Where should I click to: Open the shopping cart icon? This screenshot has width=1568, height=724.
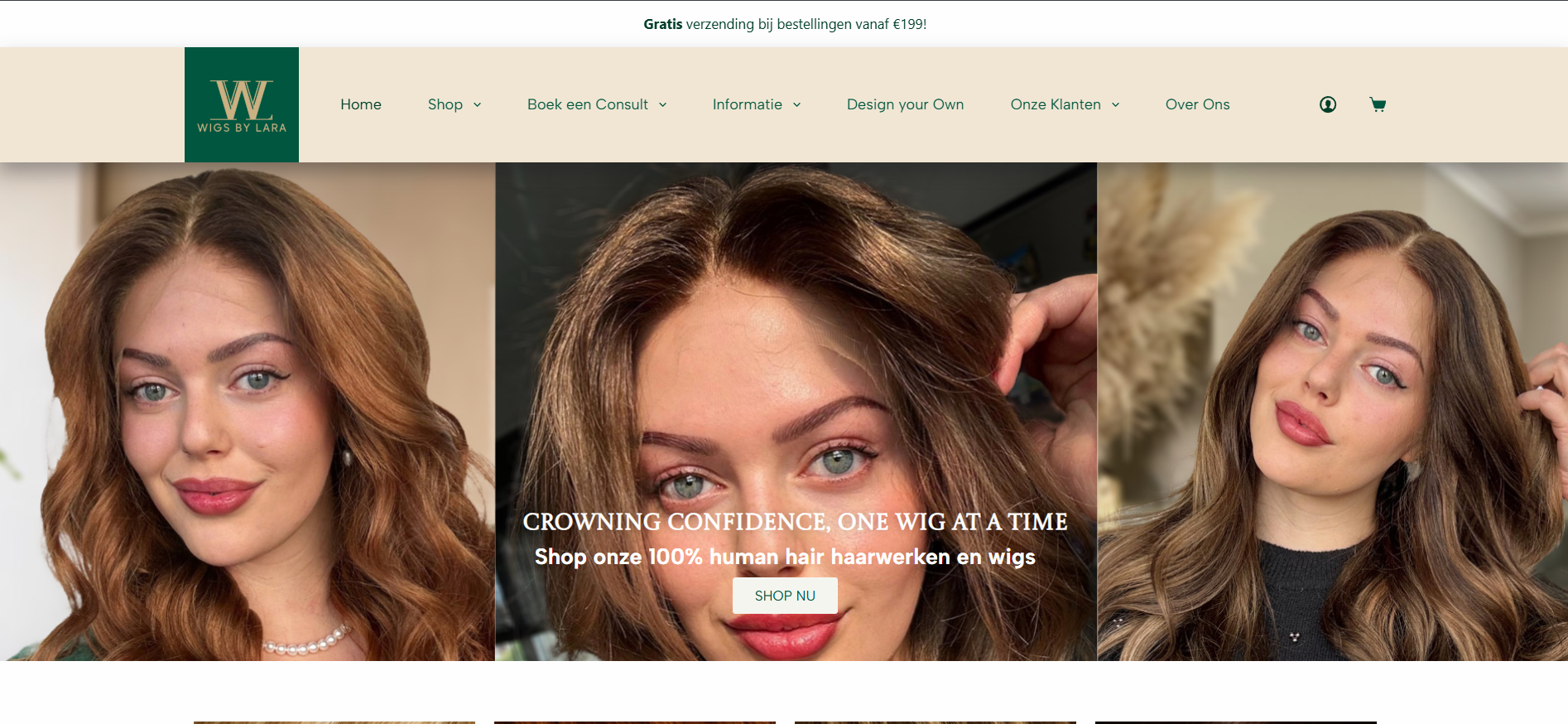1378,104
